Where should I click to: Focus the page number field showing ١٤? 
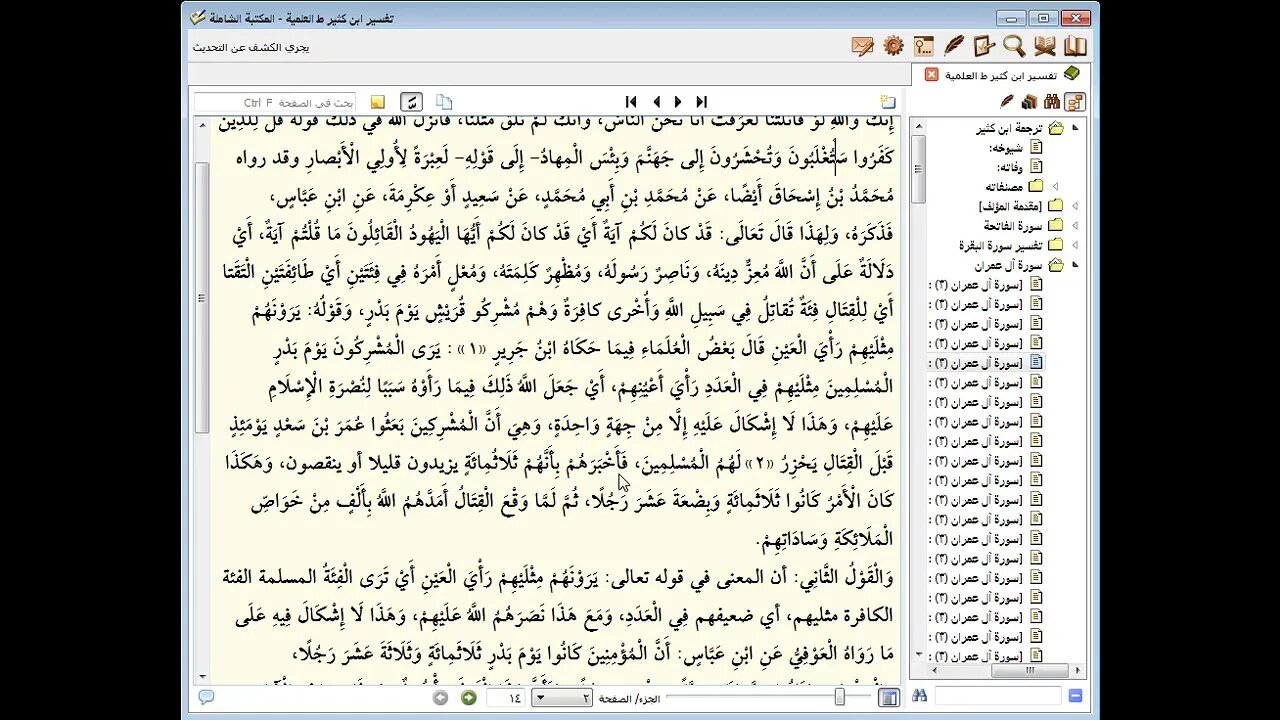507,697
